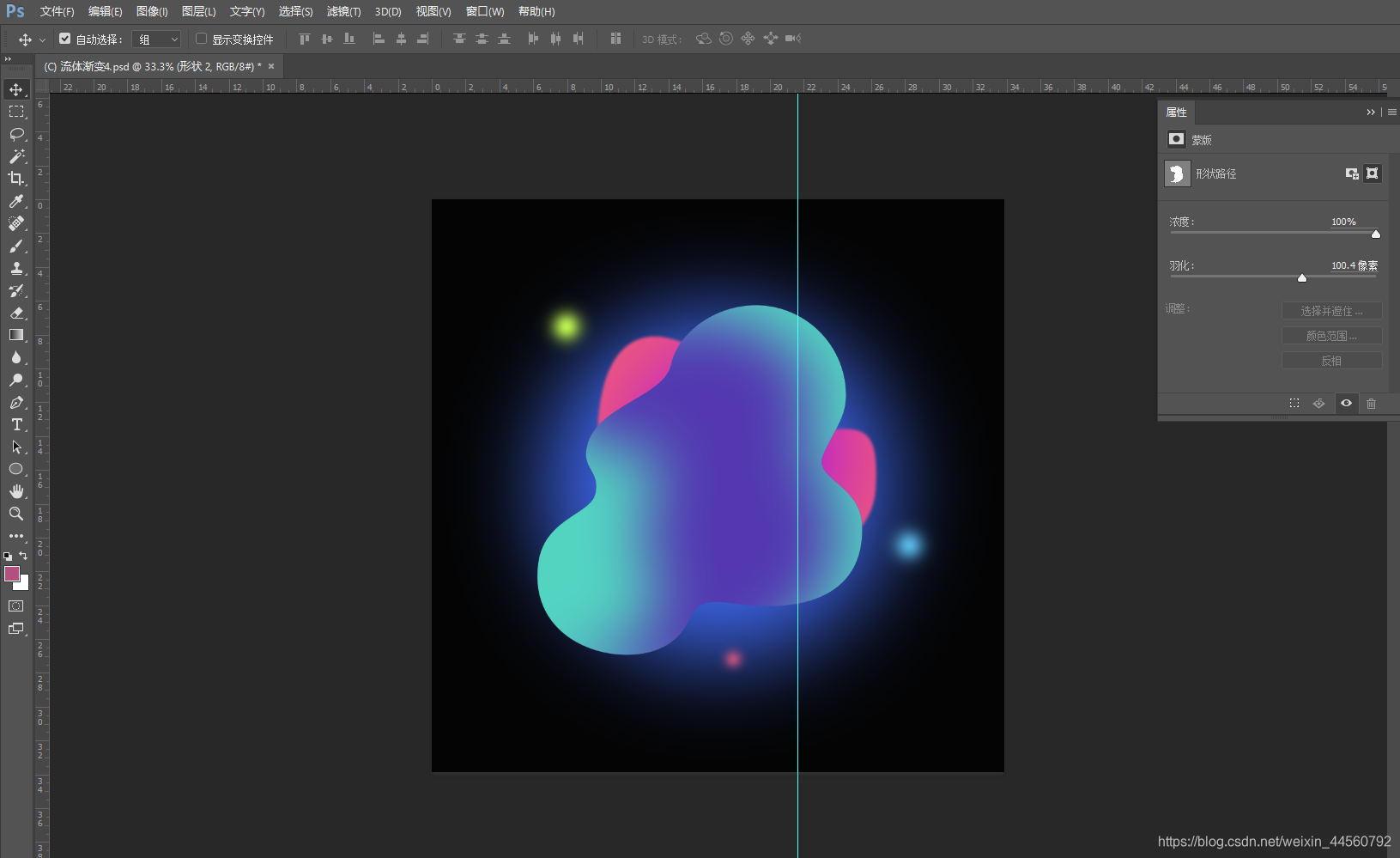Screen dimensions: 1400x858
Task: Select the Zoom tool
Action: click(x=16, y=514)
